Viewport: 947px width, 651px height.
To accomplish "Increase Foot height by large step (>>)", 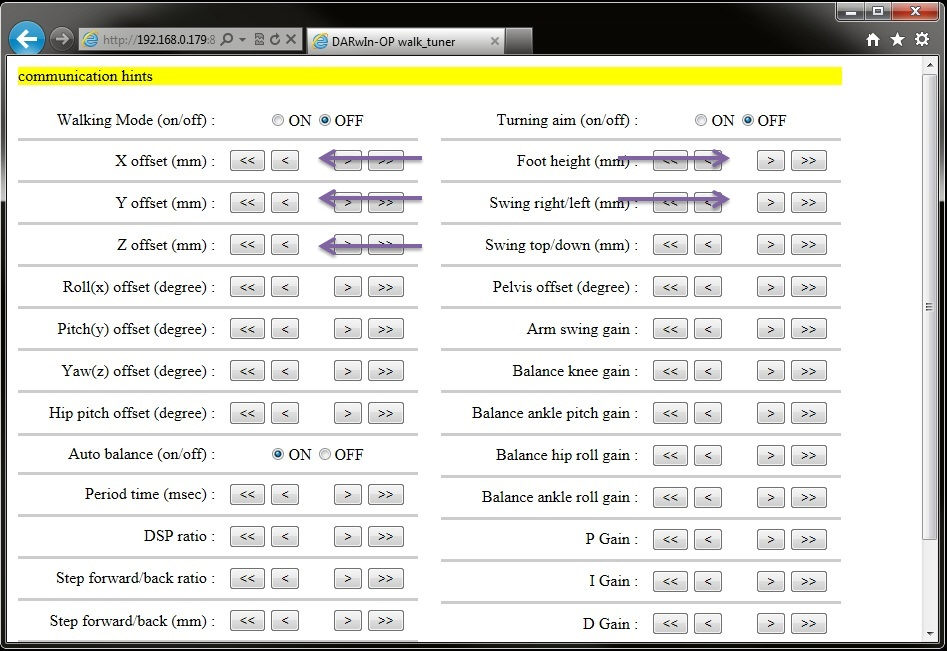I will (809, 161).
